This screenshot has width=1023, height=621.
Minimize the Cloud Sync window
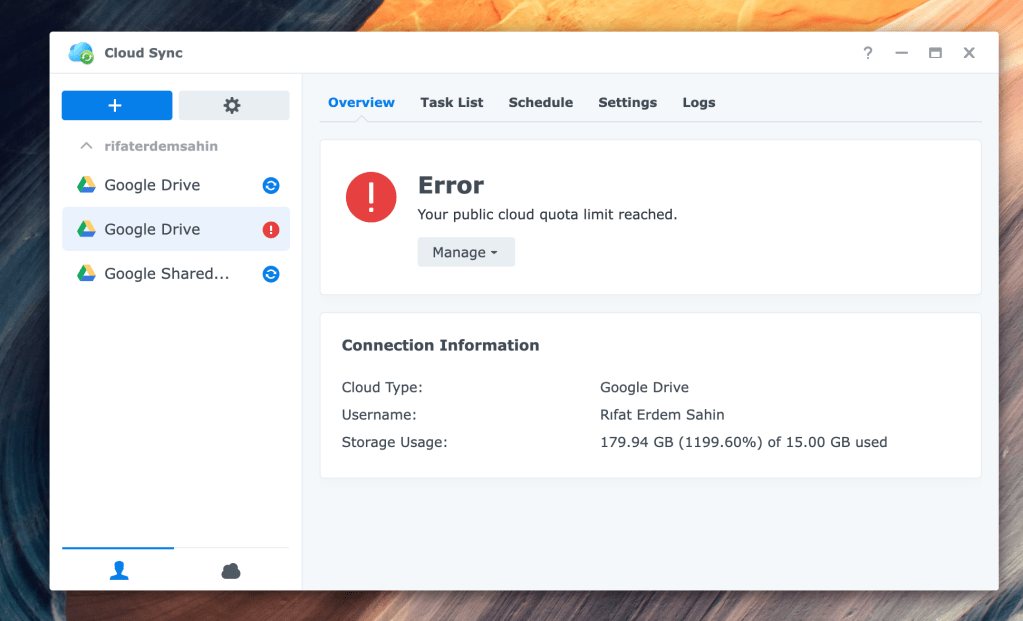pos(902,53)
